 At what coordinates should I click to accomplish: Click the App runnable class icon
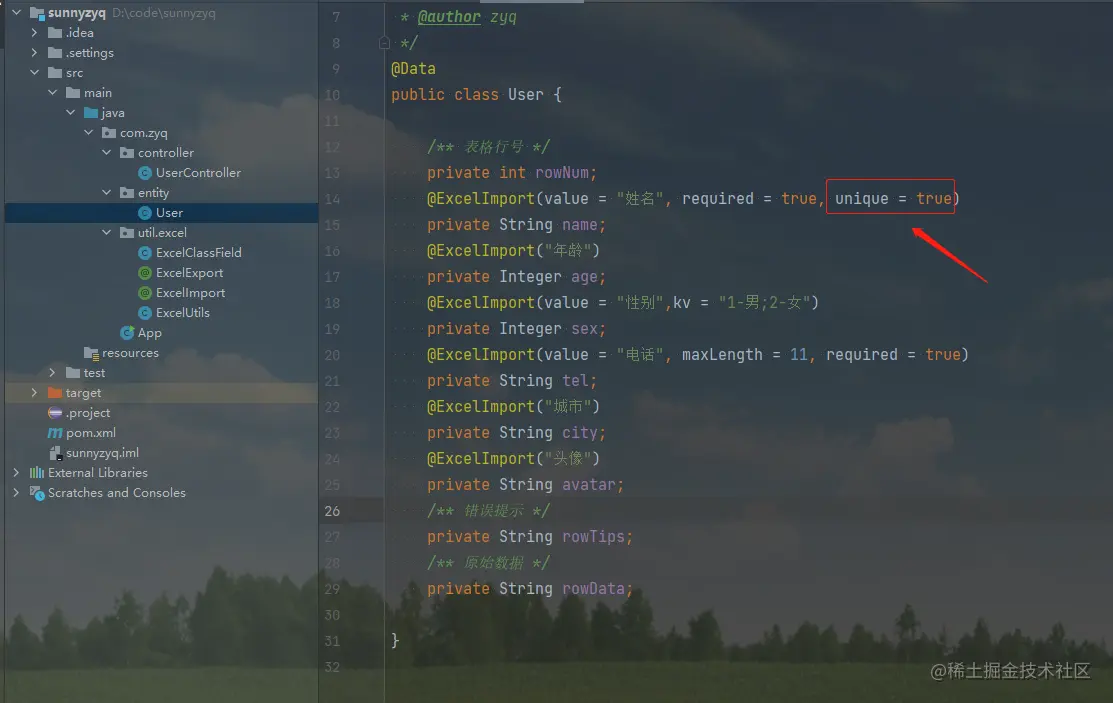point(127,332)
